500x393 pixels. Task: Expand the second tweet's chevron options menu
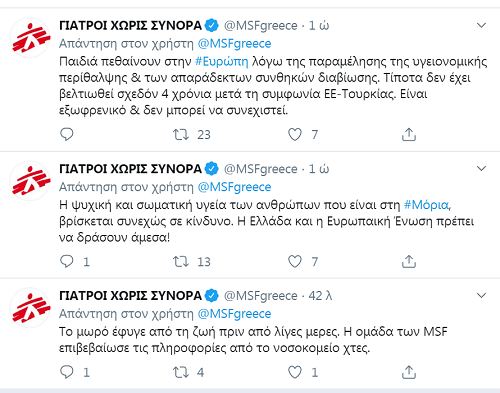coord(481,169)
